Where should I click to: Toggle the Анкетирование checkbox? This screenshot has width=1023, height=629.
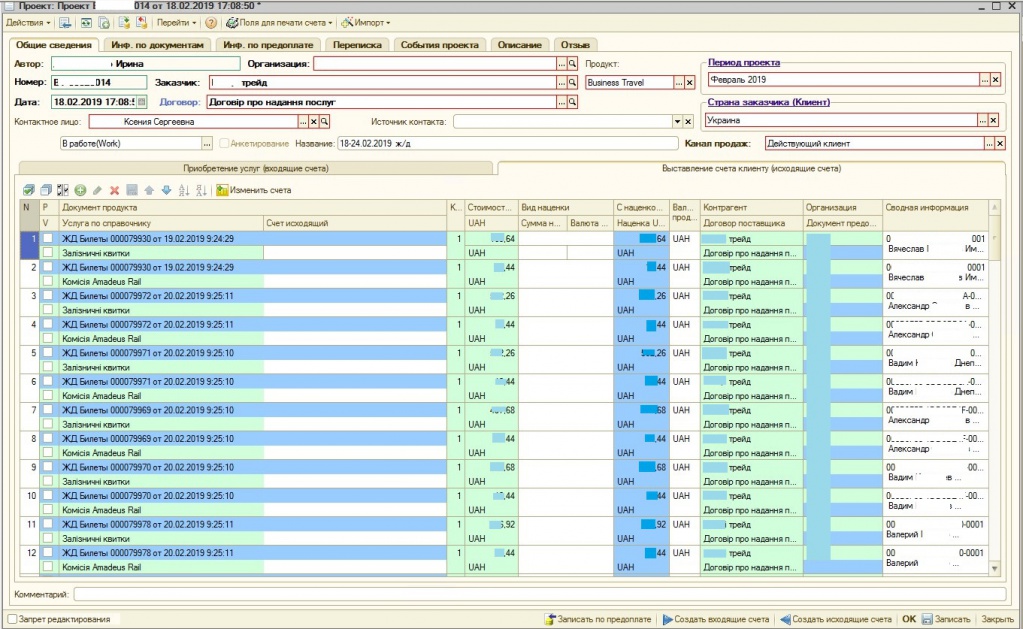(x=224, y=144)
